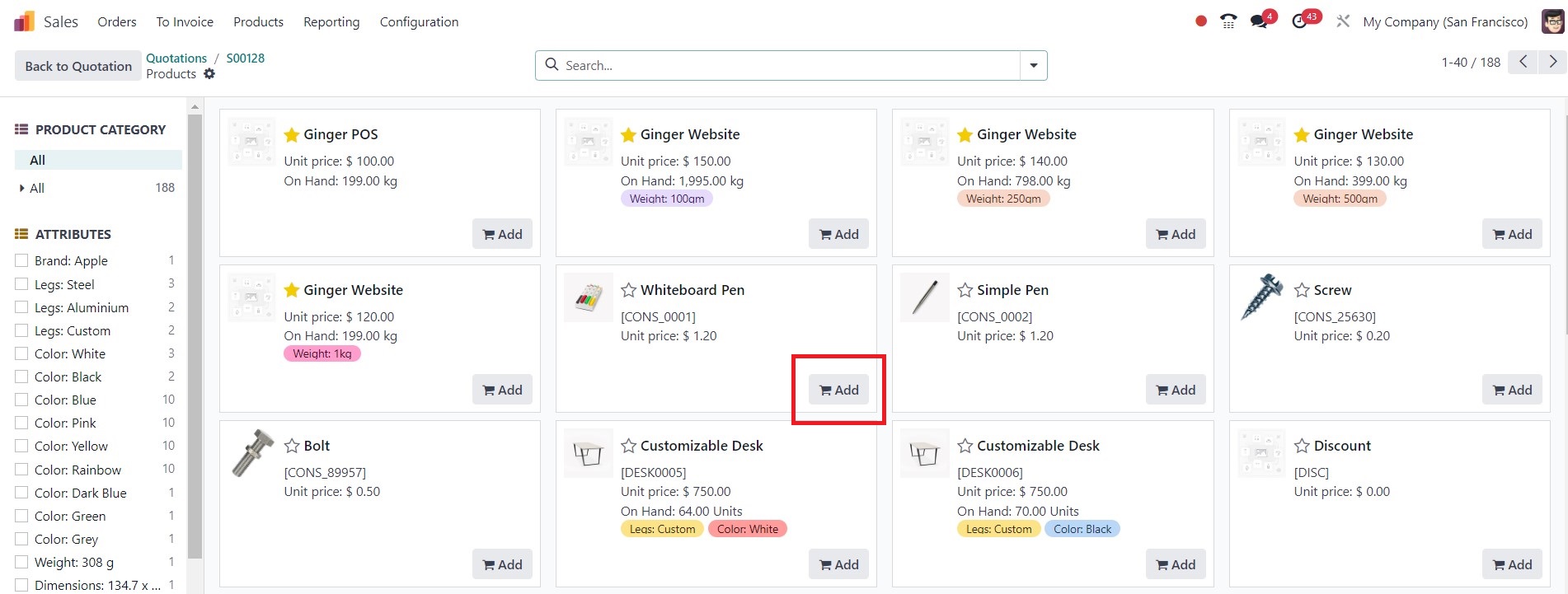Viewport: 1568px width, 594px height.
Task: Open the search options dropdown arrow
Action: coord(1033,65)
